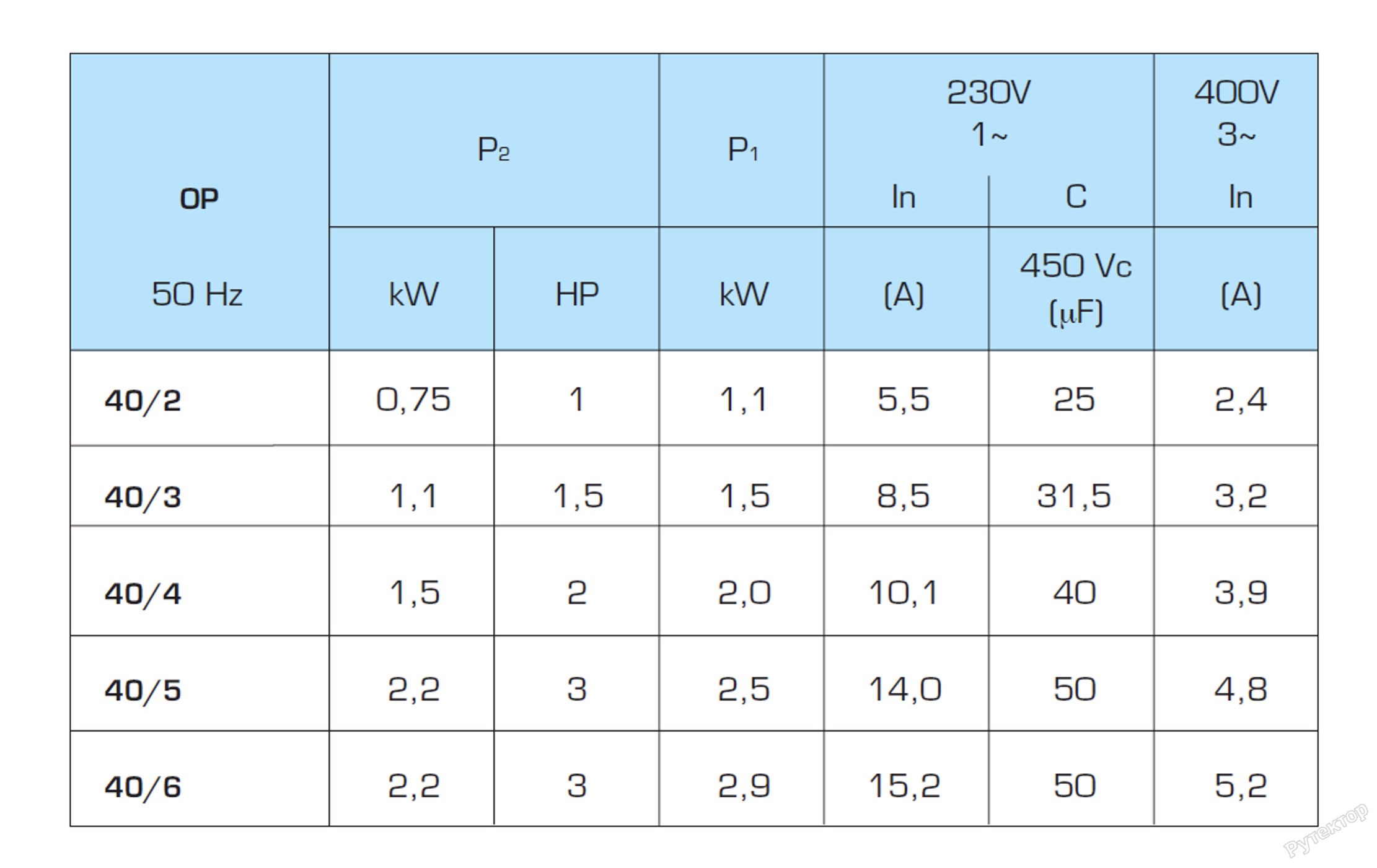The image size is (1377, 868).
Task: Click the 2,9 kW input power cell
Action: click(x=743, y=786)
